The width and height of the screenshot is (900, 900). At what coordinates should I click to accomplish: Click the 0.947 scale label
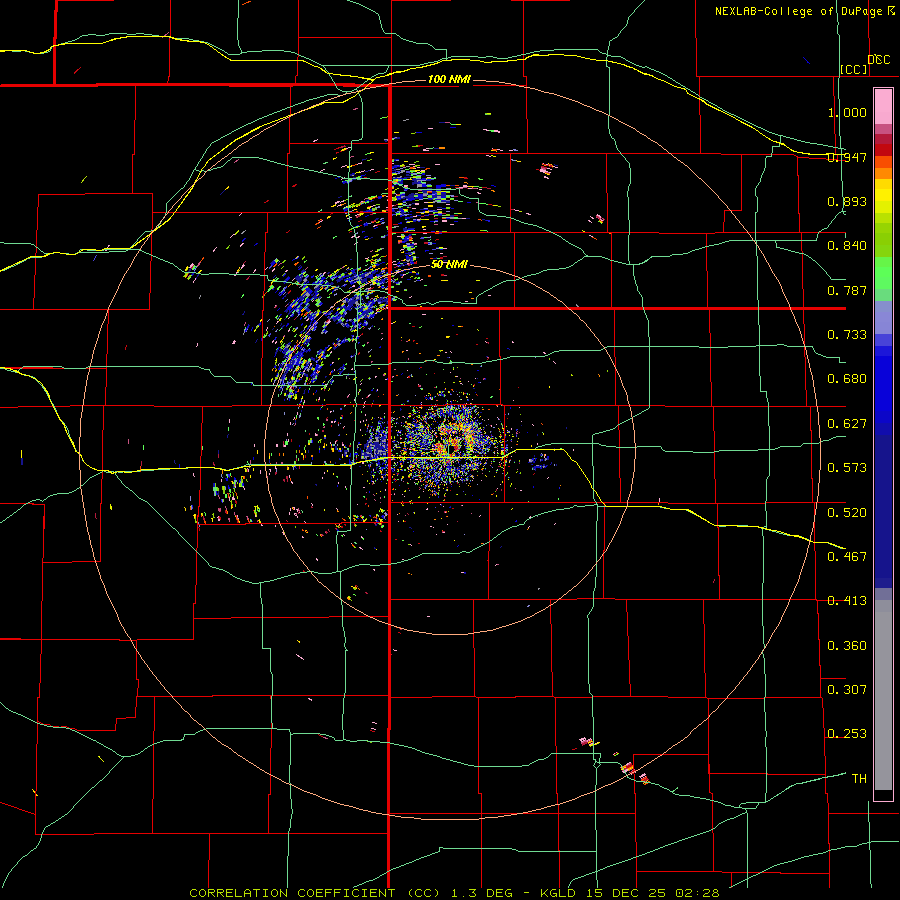point(847,157)
